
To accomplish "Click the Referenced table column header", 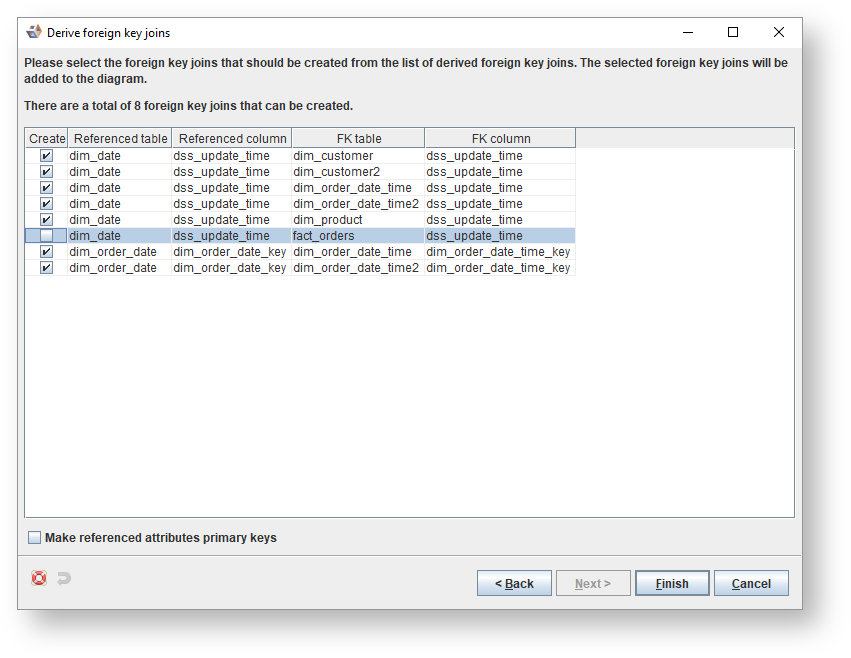I will click(120, 139).
